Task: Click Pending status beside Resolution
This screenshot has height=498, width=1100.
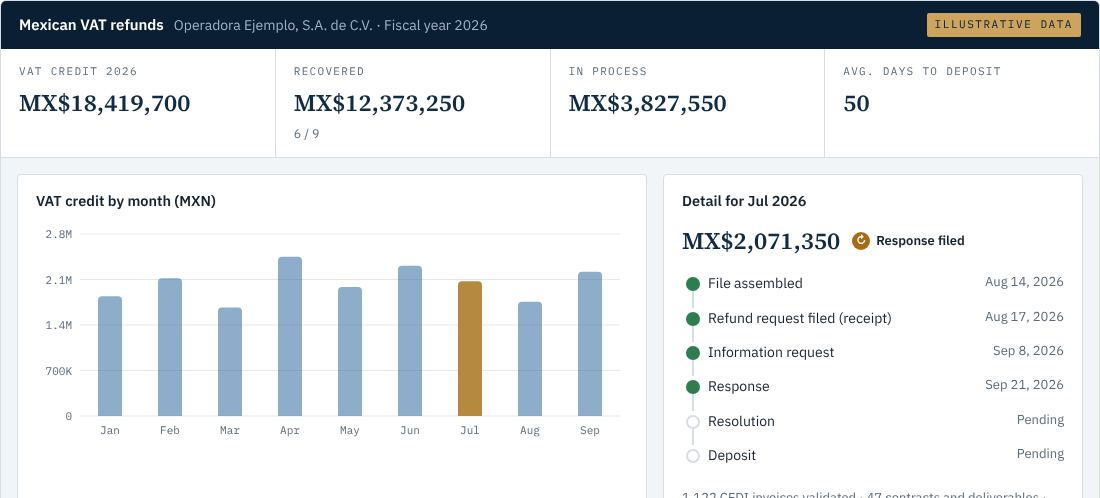Action: [x=1040, y=420]
